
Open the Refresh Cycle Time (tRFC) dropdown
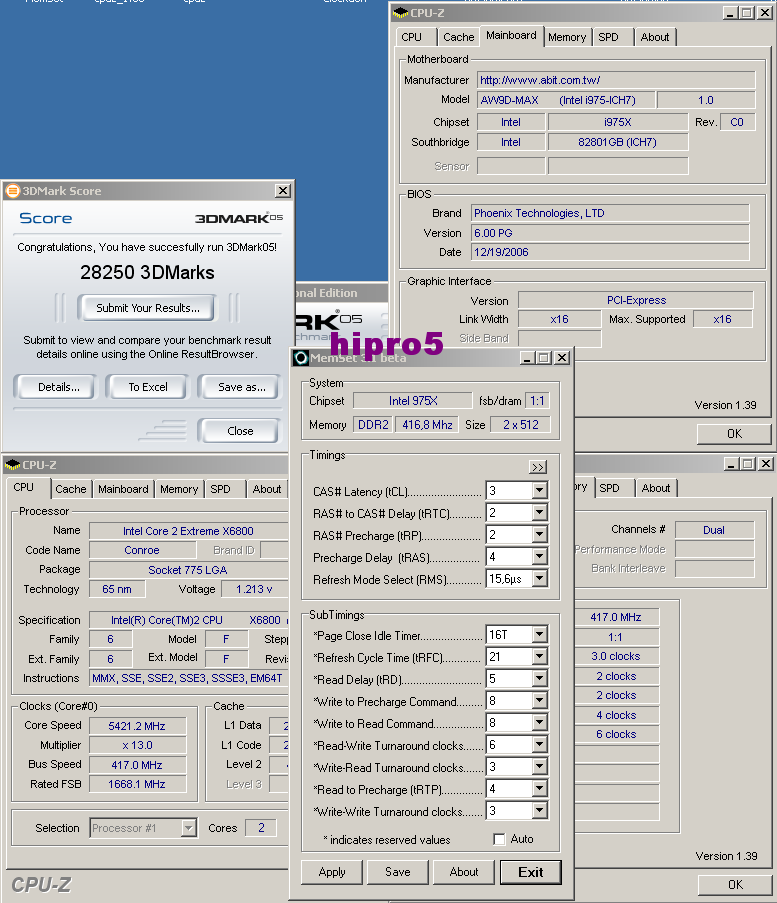click(x=539, y=657)
